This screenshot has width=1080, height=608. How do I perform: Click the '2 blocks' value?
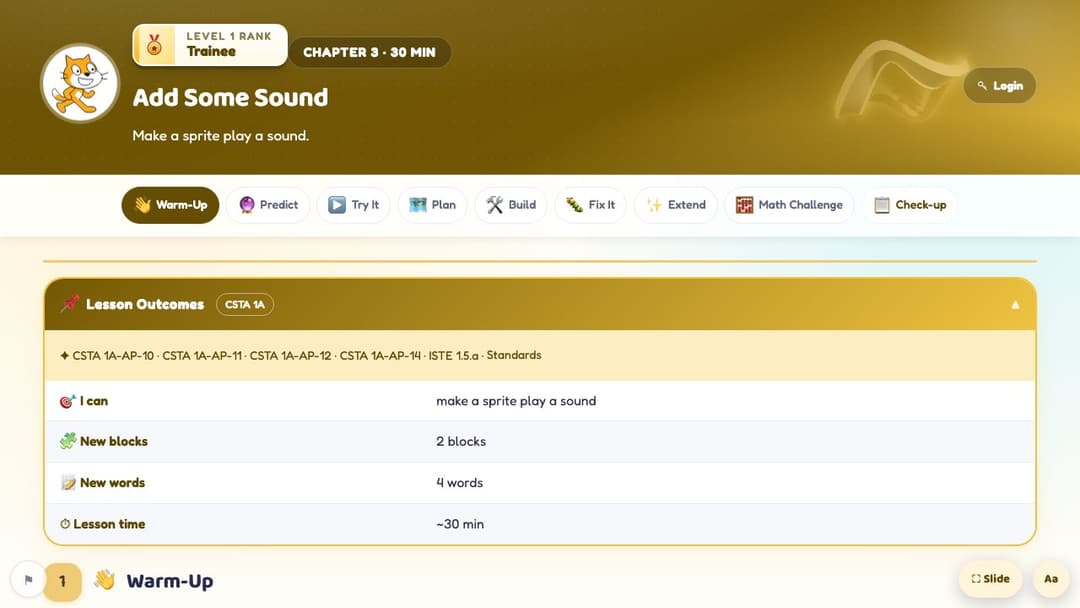tap(461, 441)
